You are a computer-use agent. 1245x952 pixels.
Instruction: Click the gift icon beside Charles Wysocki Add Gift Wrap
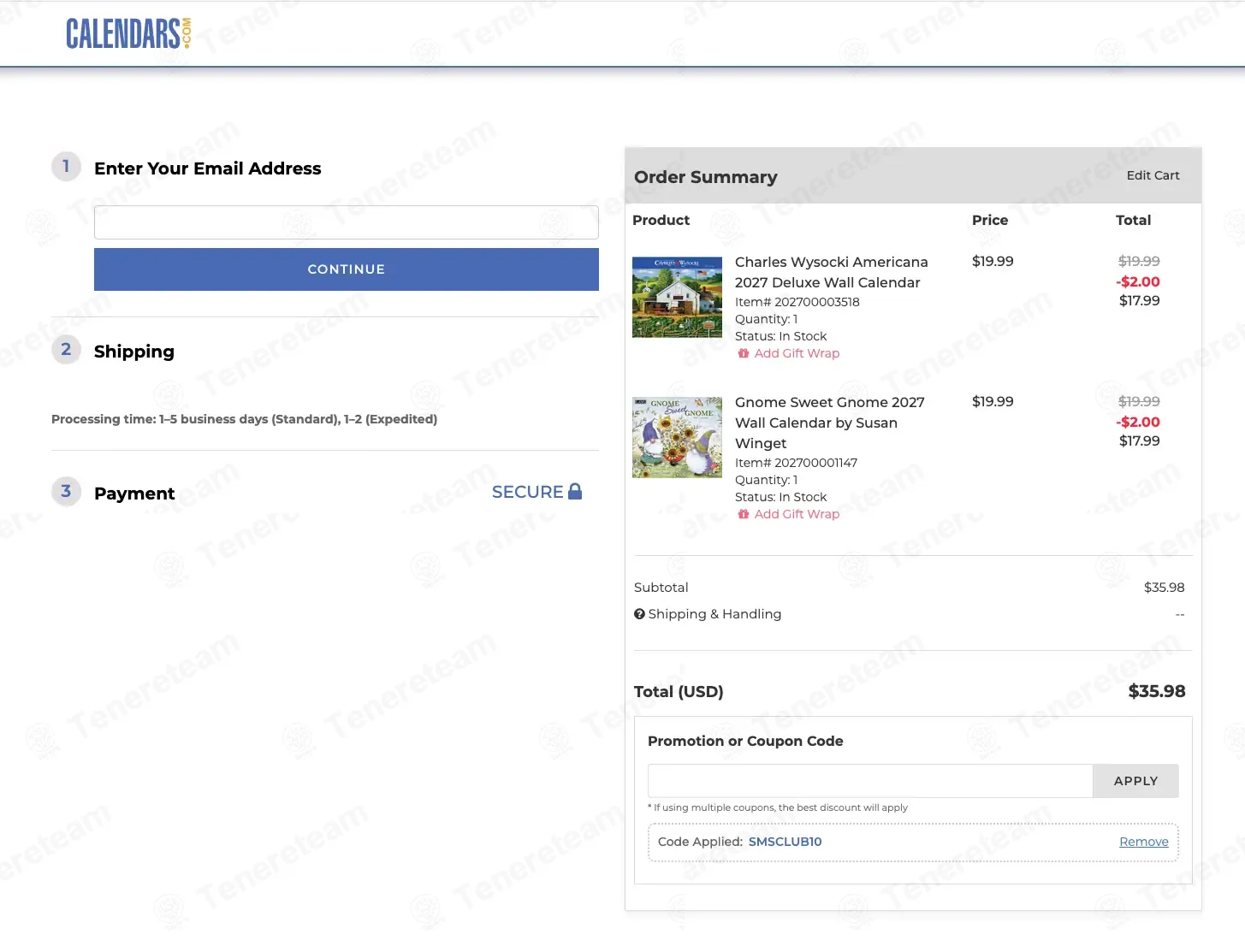pos(744,353)
